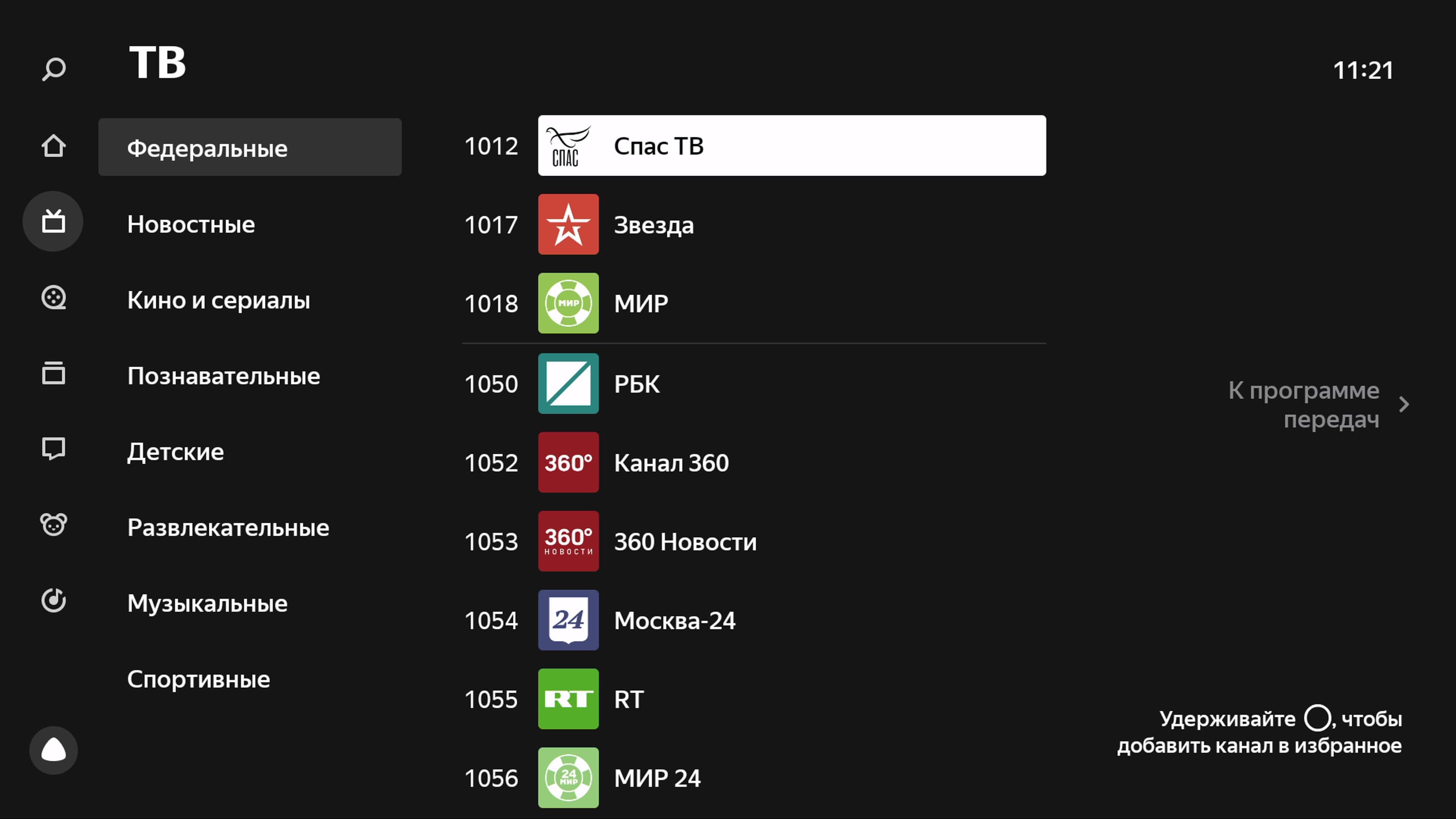This screenshot has height=819, width=1456.
Task: Go to home via house icon
Action: [x=54, y=146]
